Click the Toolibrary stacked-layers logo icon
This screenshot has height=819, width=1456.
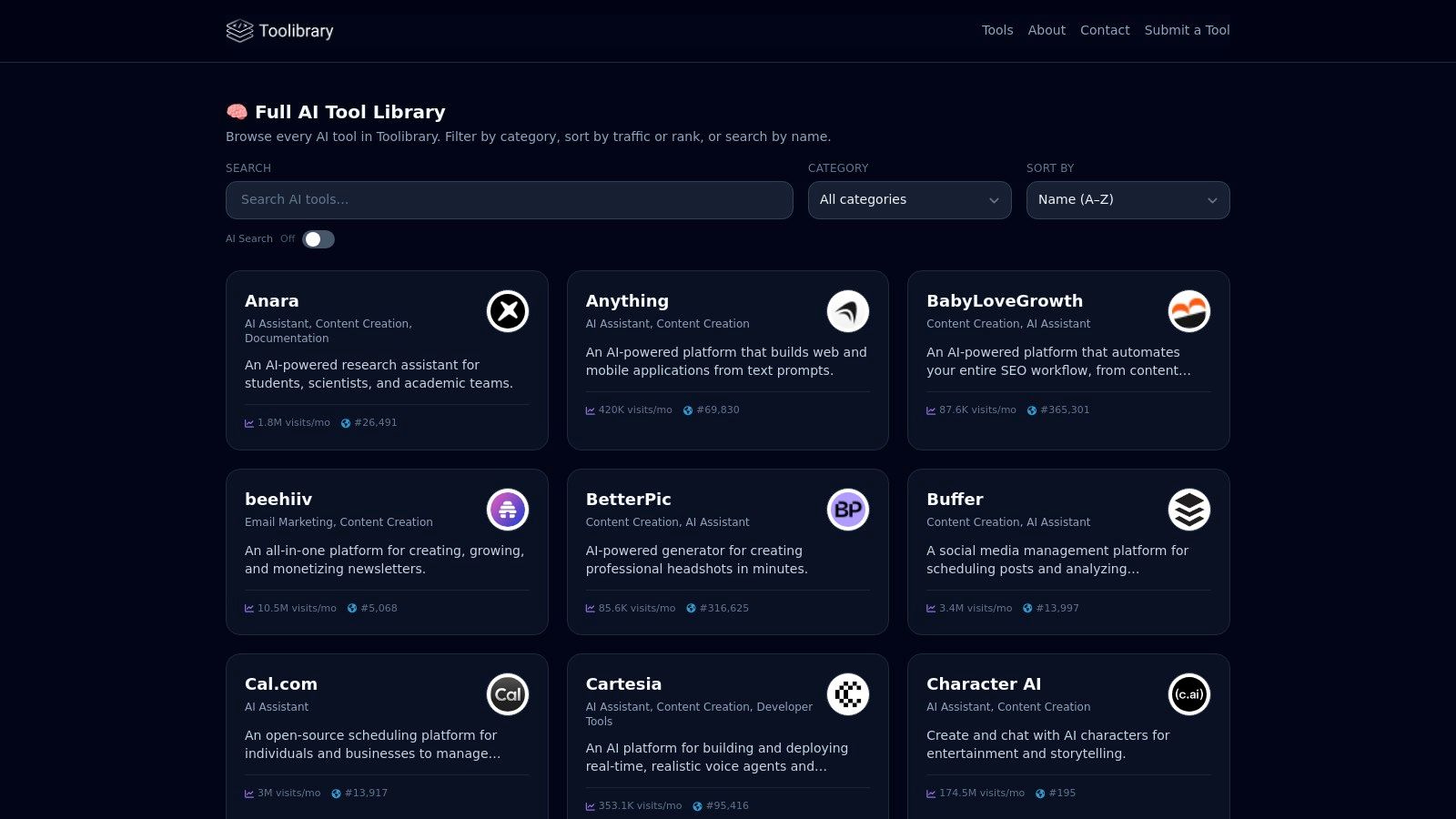coord(239,31)
